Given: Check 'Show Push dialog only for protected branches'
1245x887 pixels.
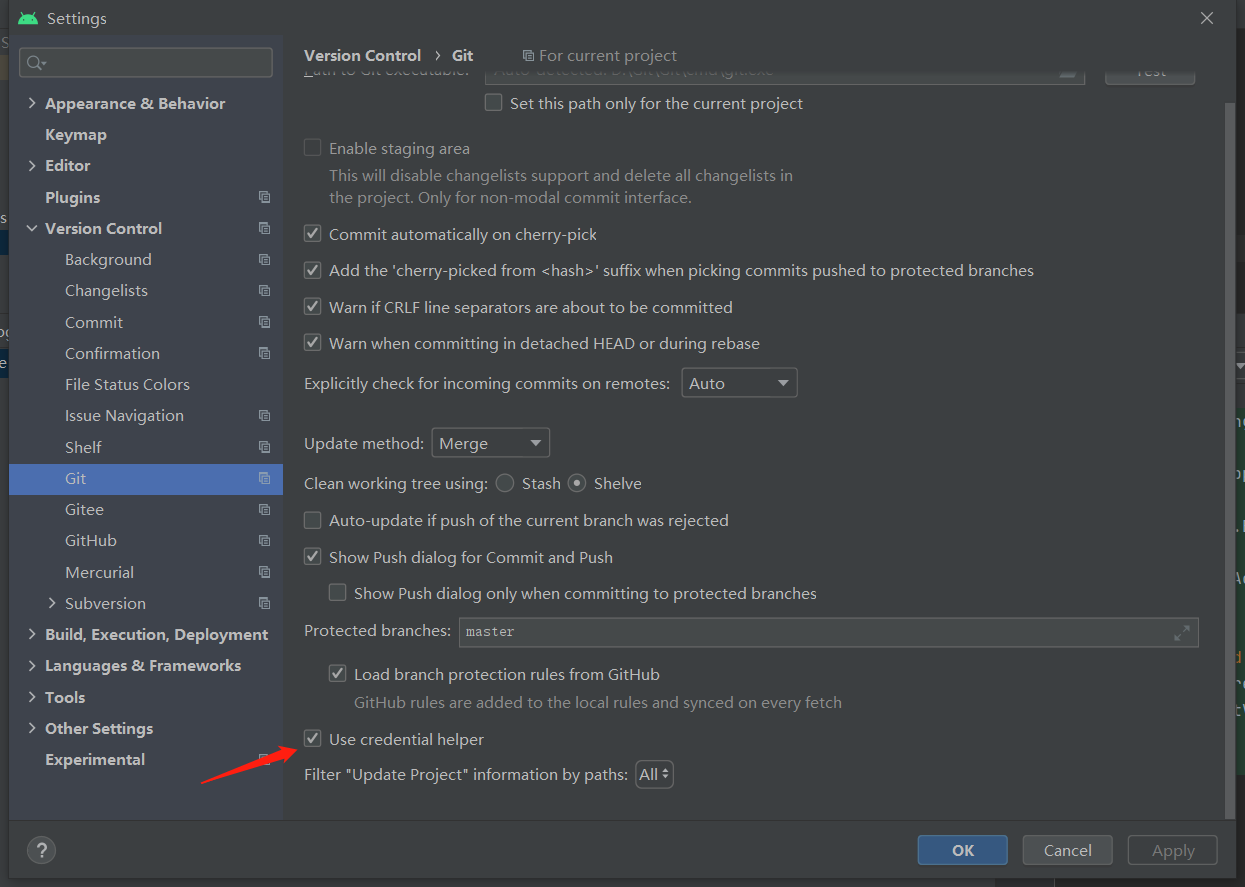Looking at the screenshot, I should tap(338, 593).
